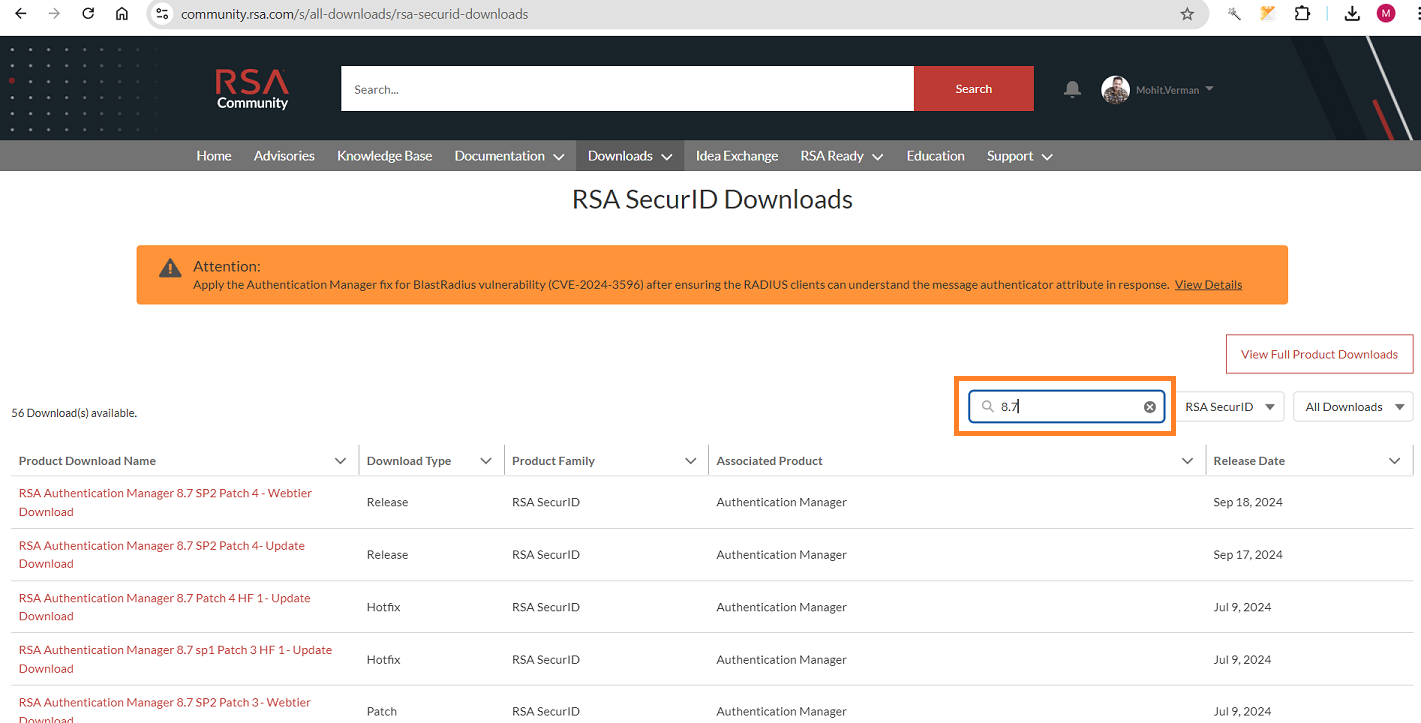Open the Mohit.Verman account dropdown
This screenshot has width=1421, height=723.
(x=1168, y=89)
